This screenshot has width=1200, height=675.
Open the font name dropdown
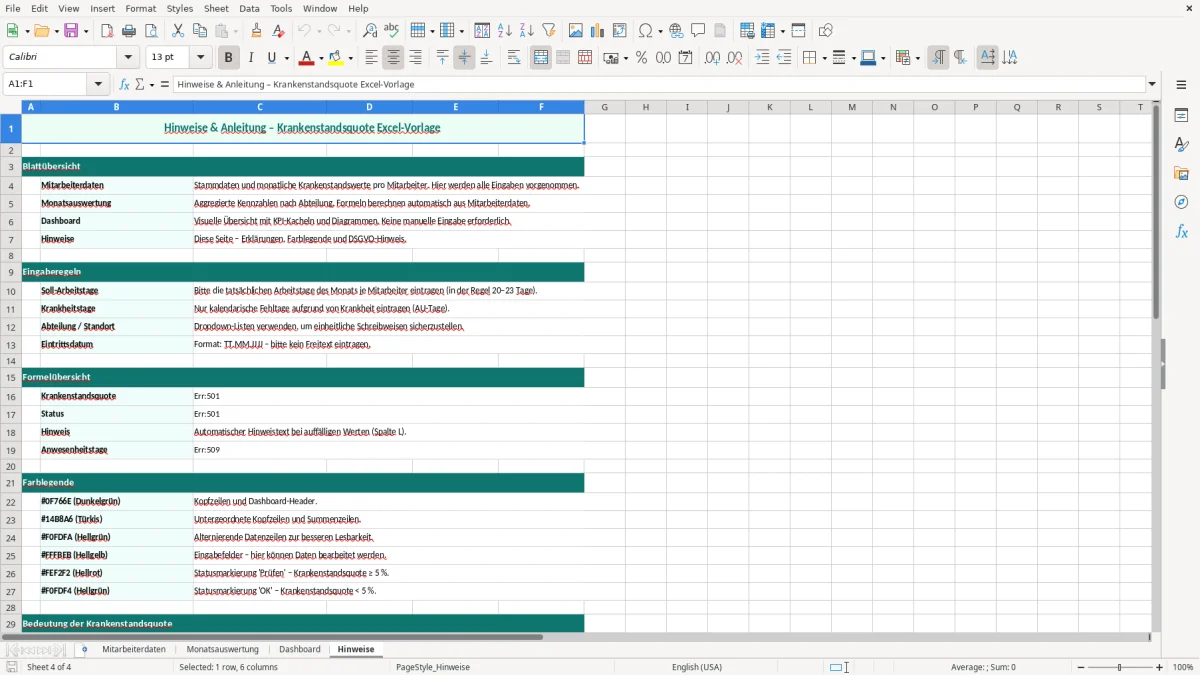click(128, 58)
